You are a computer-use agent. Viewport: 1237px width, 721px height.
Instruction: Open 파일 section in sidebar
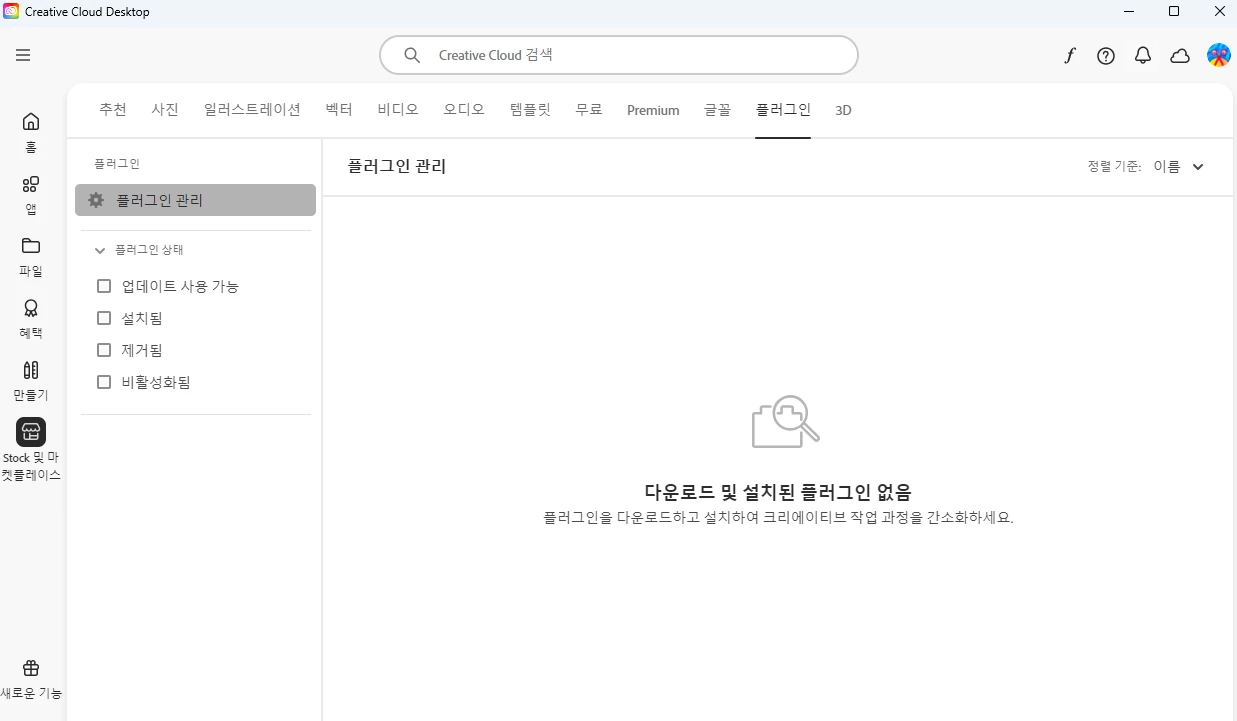[31, 257]
